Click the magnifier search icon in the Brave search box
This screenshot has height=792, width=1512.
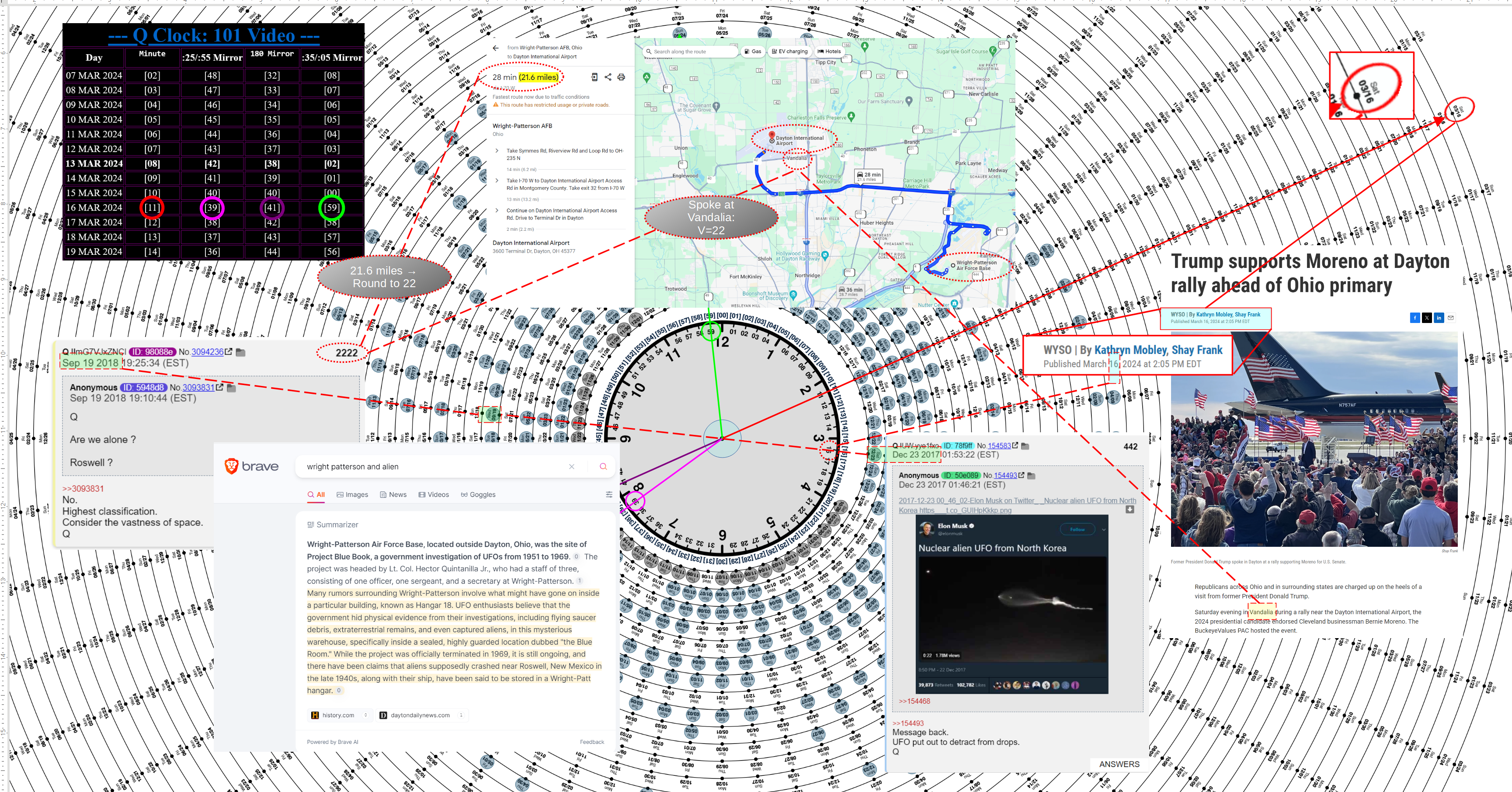click(x=603, y=467)
